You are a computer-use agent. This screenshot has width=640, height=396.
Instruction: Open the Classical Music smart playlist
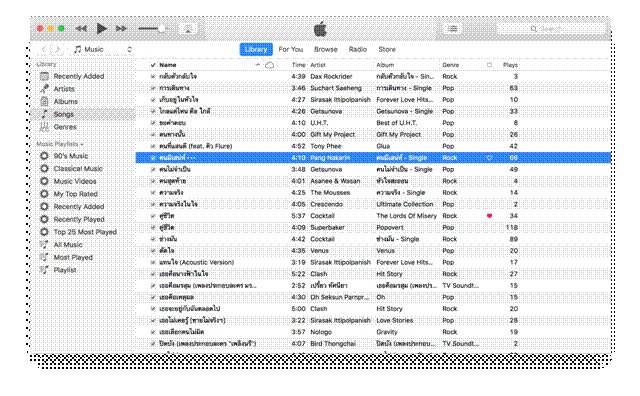click(78, 169)
